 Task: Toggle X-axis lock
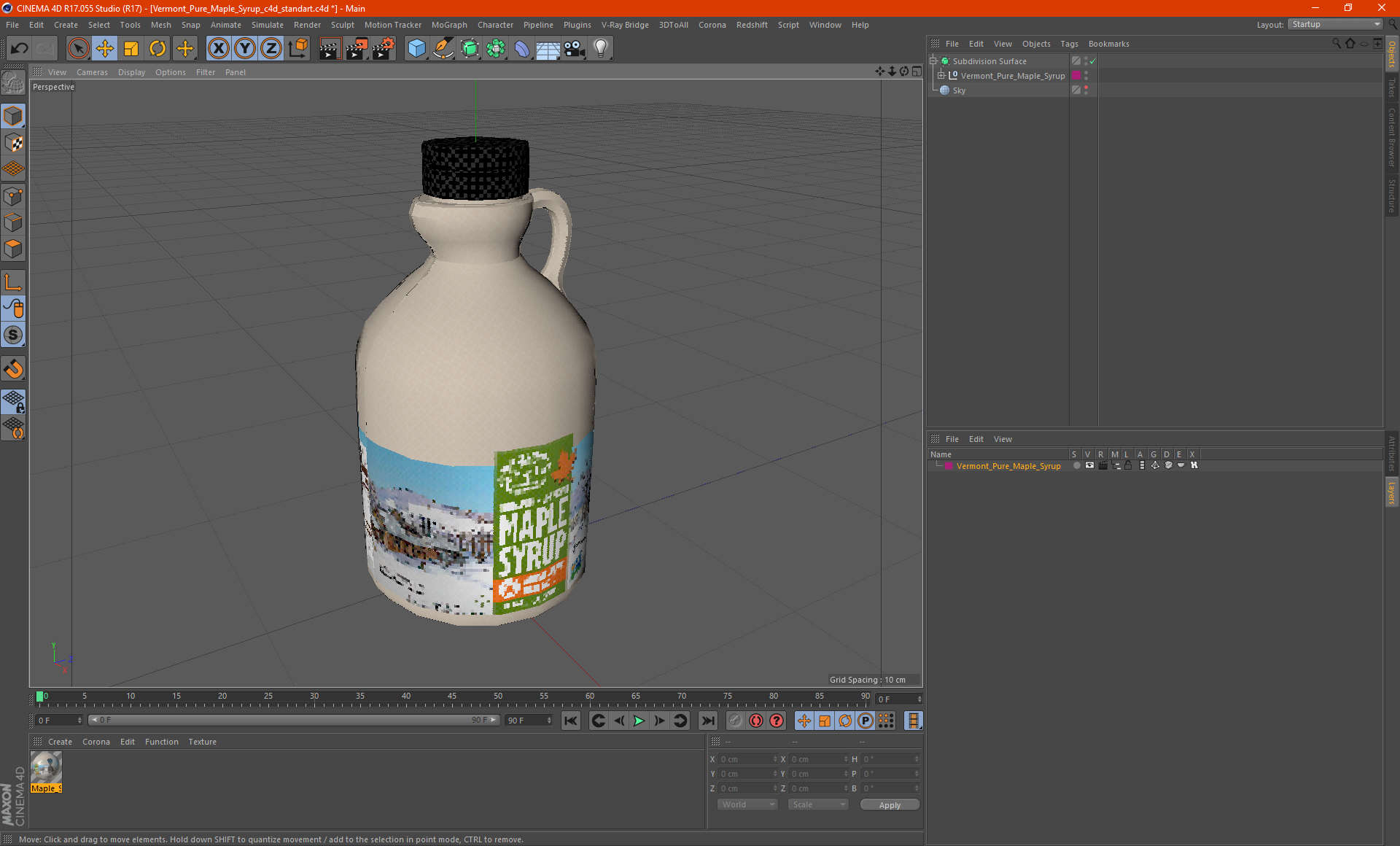pyautogui.click(x=218, y=49)
